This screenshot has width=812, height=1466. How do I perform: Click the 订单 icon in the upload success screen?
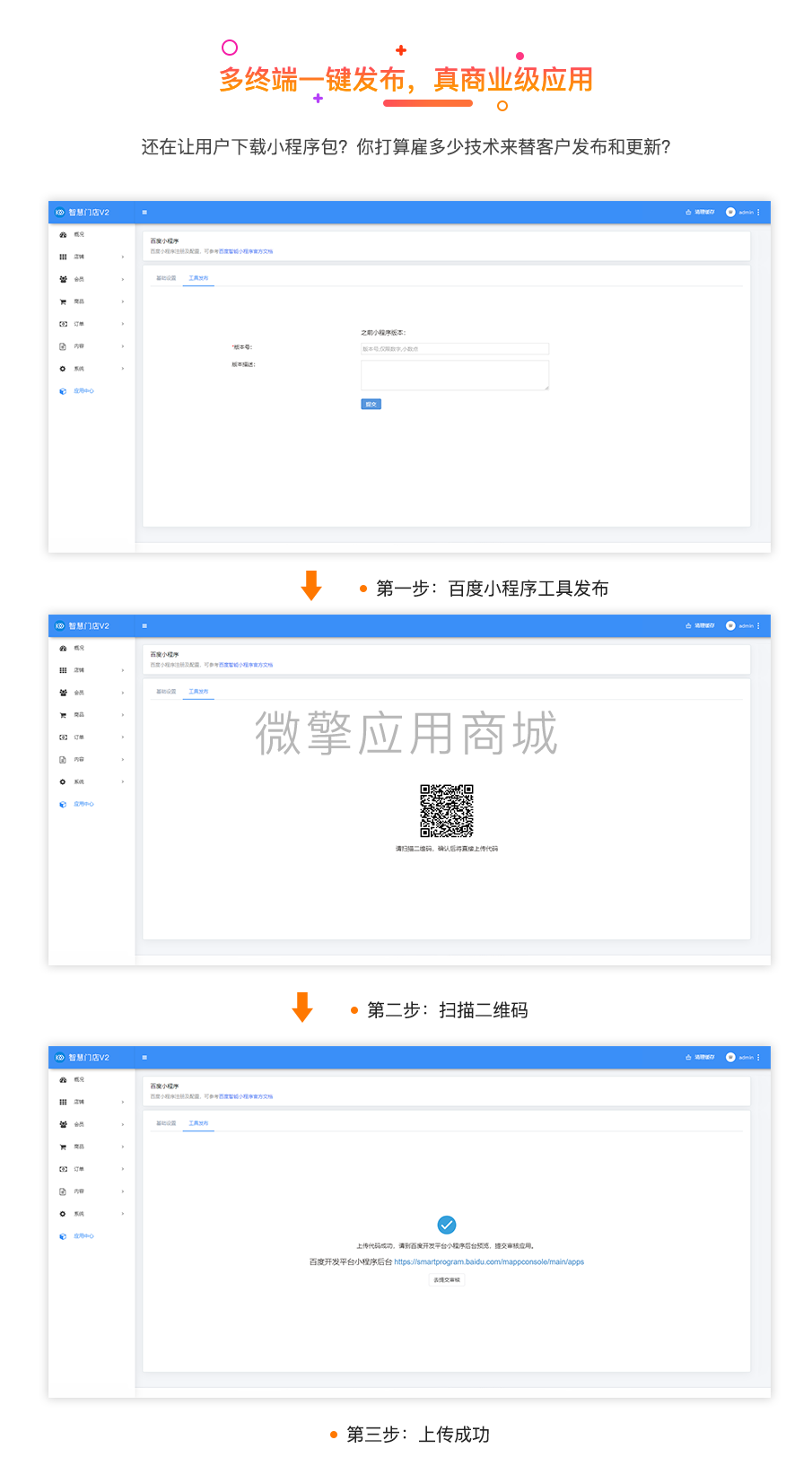pyautogui.click(x=63, y=1169)
